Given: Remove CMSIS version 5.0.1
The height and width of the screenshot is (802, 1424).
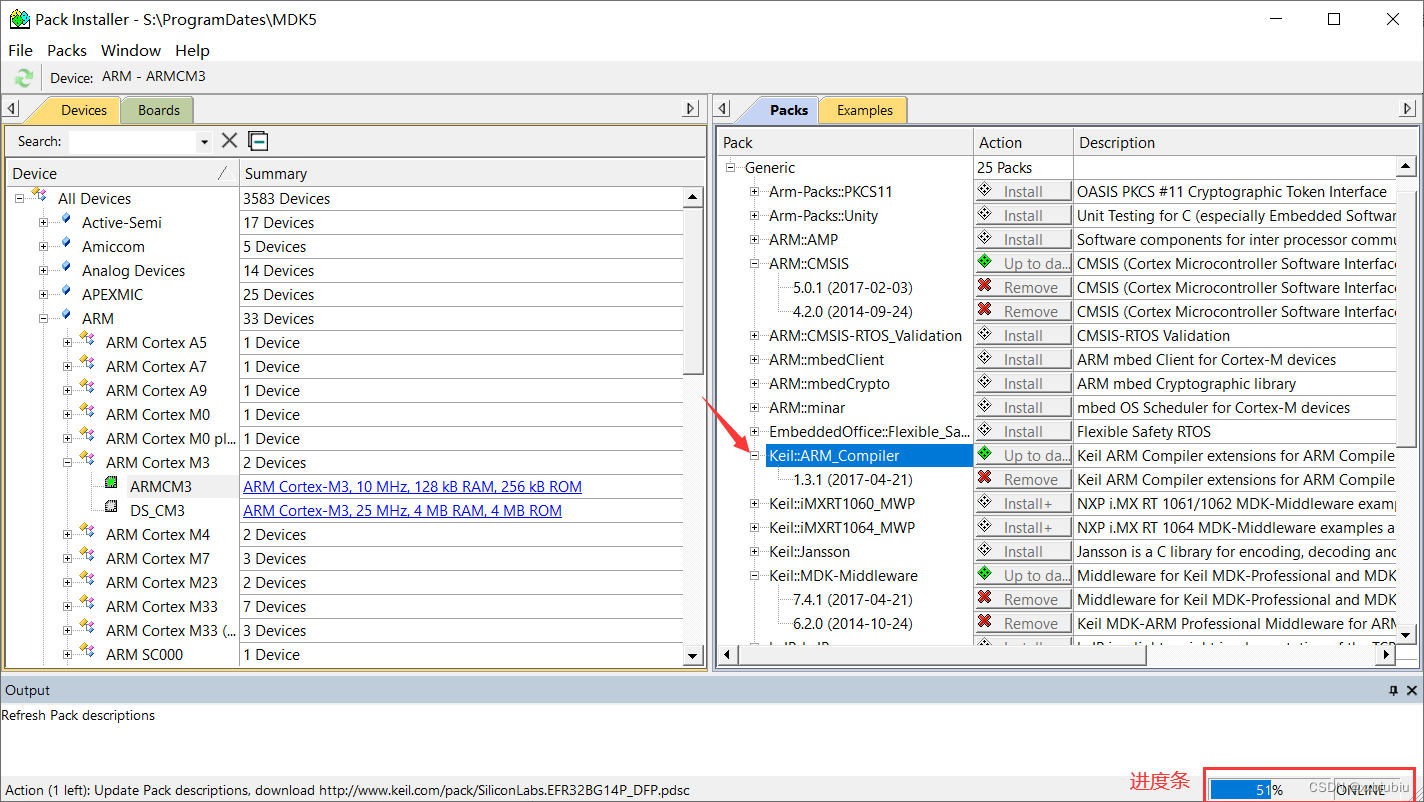Looking at the screenshot, I should 1023,288.
